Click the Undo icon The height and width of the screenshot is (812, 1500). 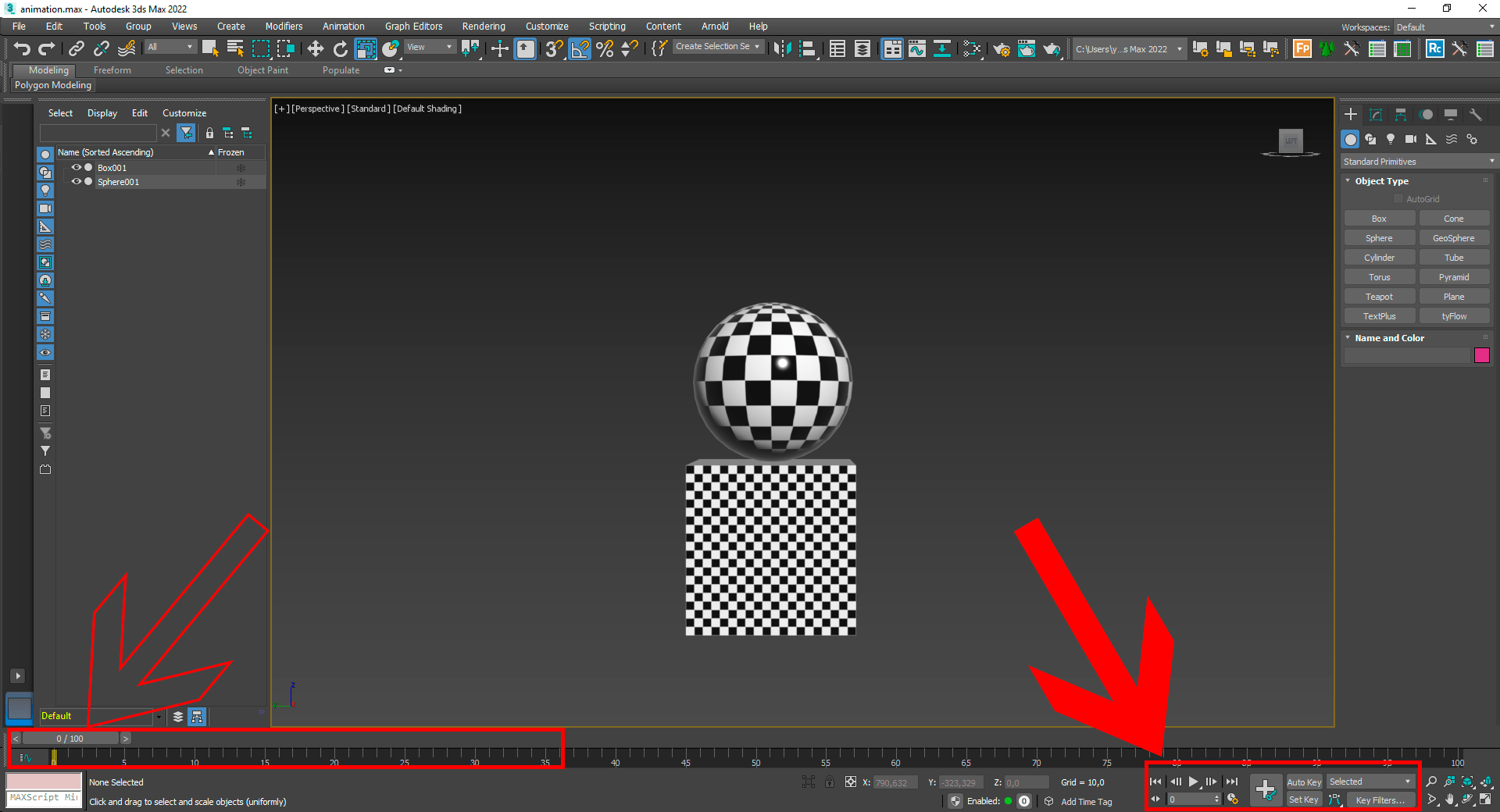click(x=22, y=48)
